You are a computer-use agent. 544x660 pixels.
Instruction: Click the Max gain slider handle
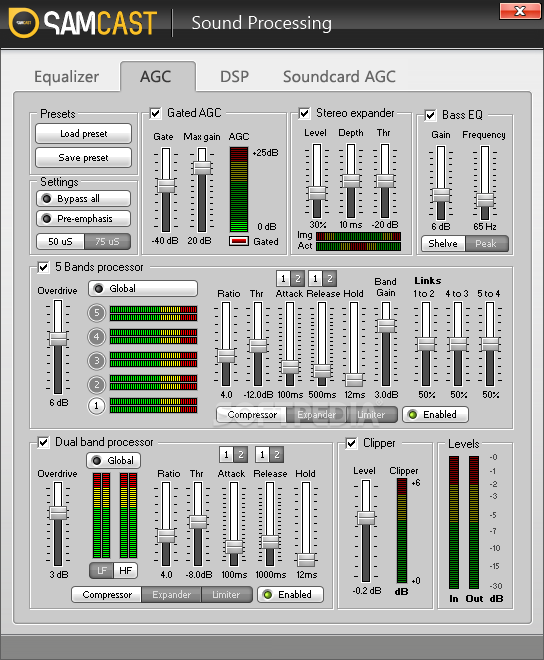coord(202,168)
